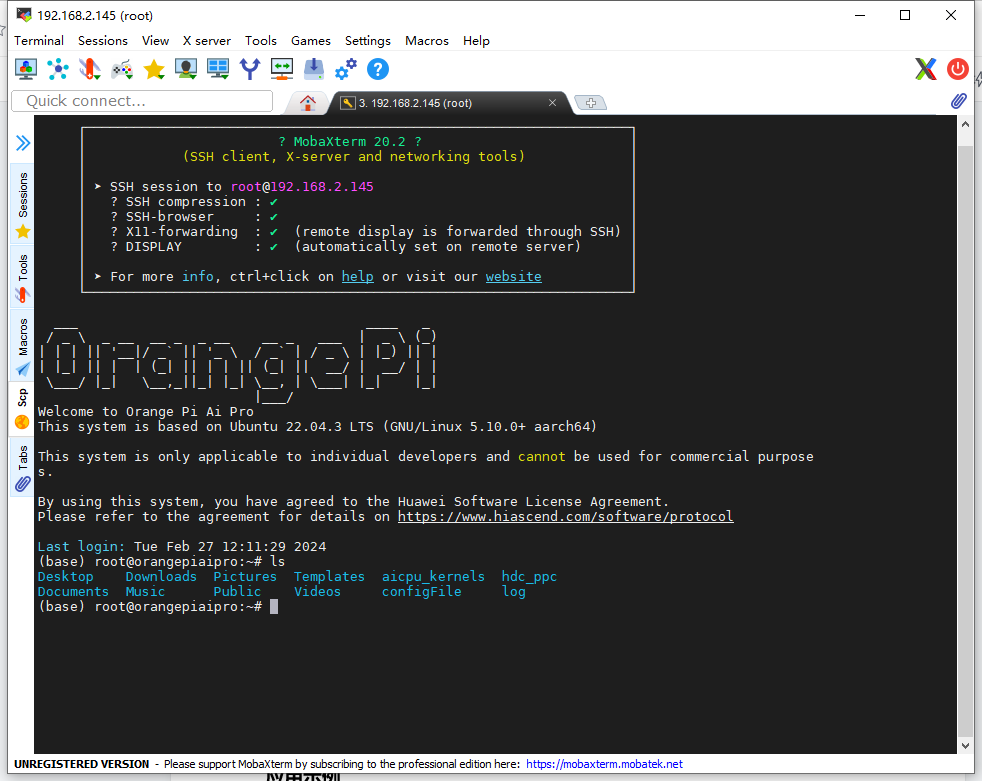The image size is (982, 781).
Task: Open the Games menu
Action: tap(311, 41)
